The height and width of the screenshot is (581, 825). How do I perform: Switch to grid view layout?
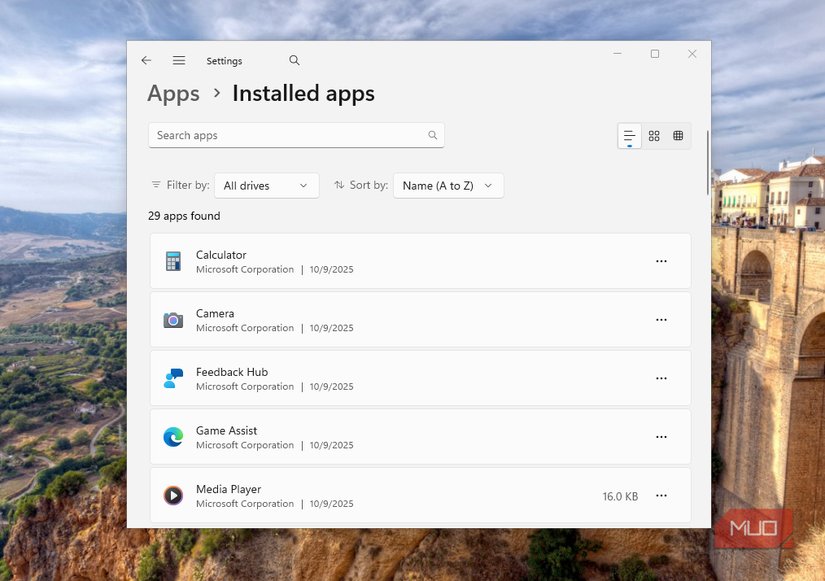click(x=654, y=136)
